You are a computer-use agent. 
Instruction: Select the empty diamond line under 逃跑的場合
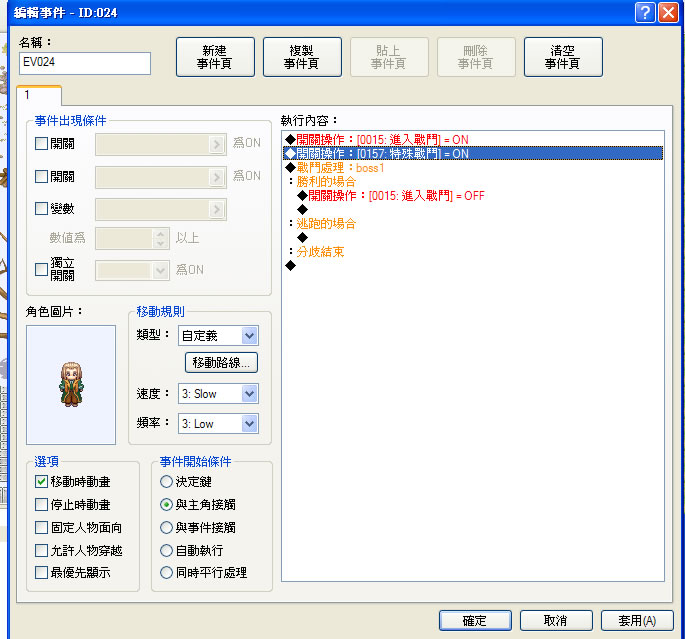(302, 238)
